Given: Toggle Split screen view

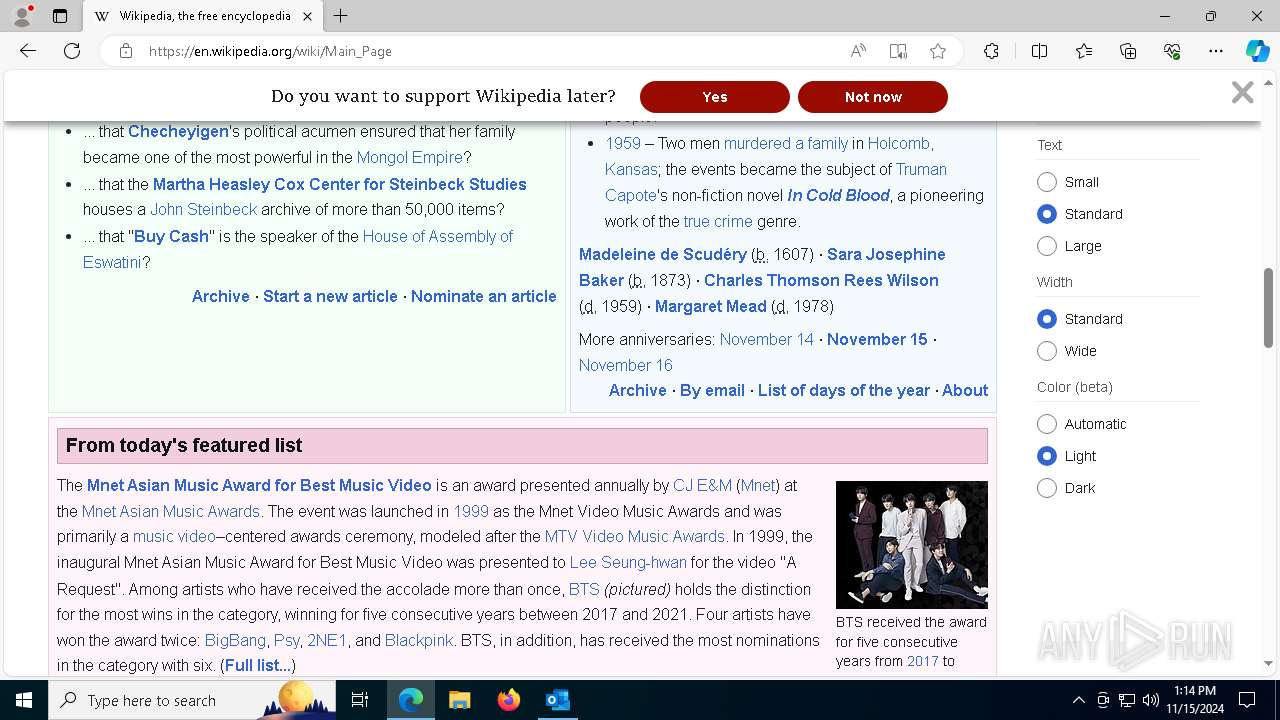Looking at the screenshot, I should coord(1039,51).
